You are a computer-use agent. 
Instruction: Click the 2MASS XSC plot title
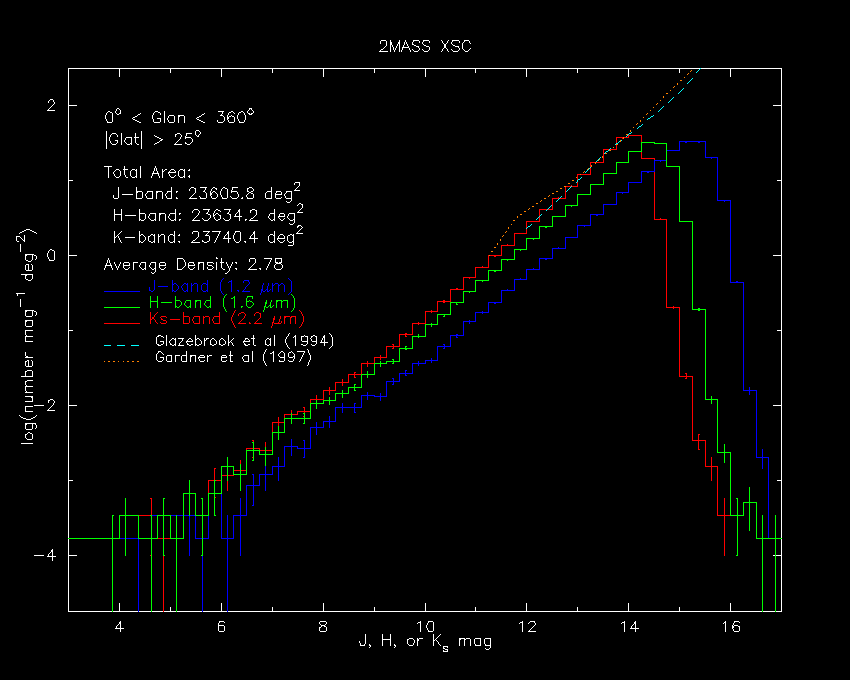point(425,47)
